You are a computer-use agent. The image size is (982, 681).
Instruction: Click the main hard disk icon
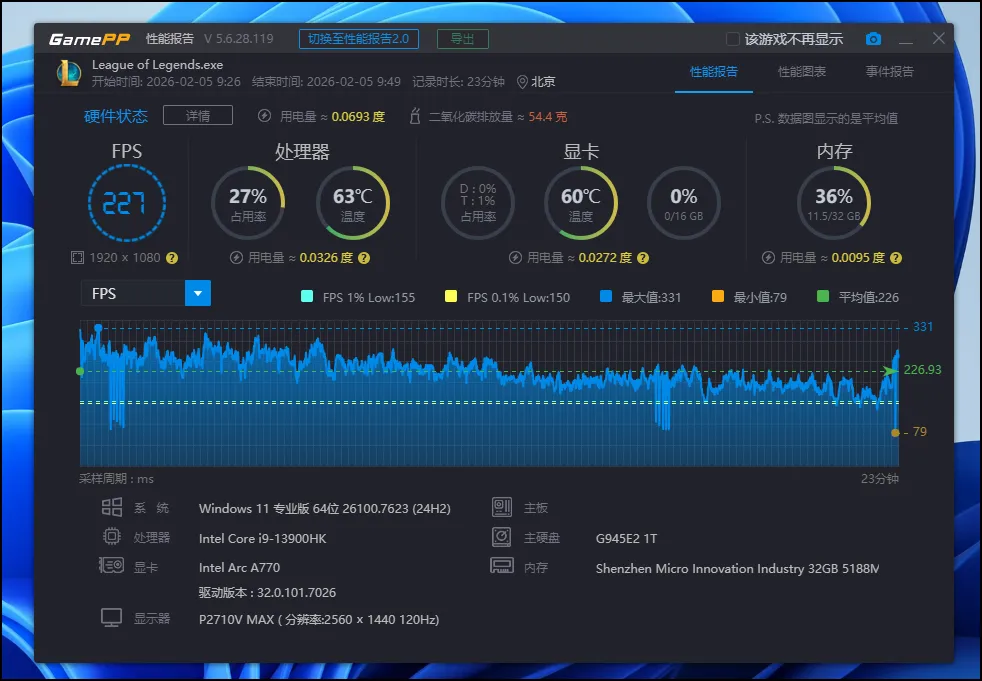point(502,537)
